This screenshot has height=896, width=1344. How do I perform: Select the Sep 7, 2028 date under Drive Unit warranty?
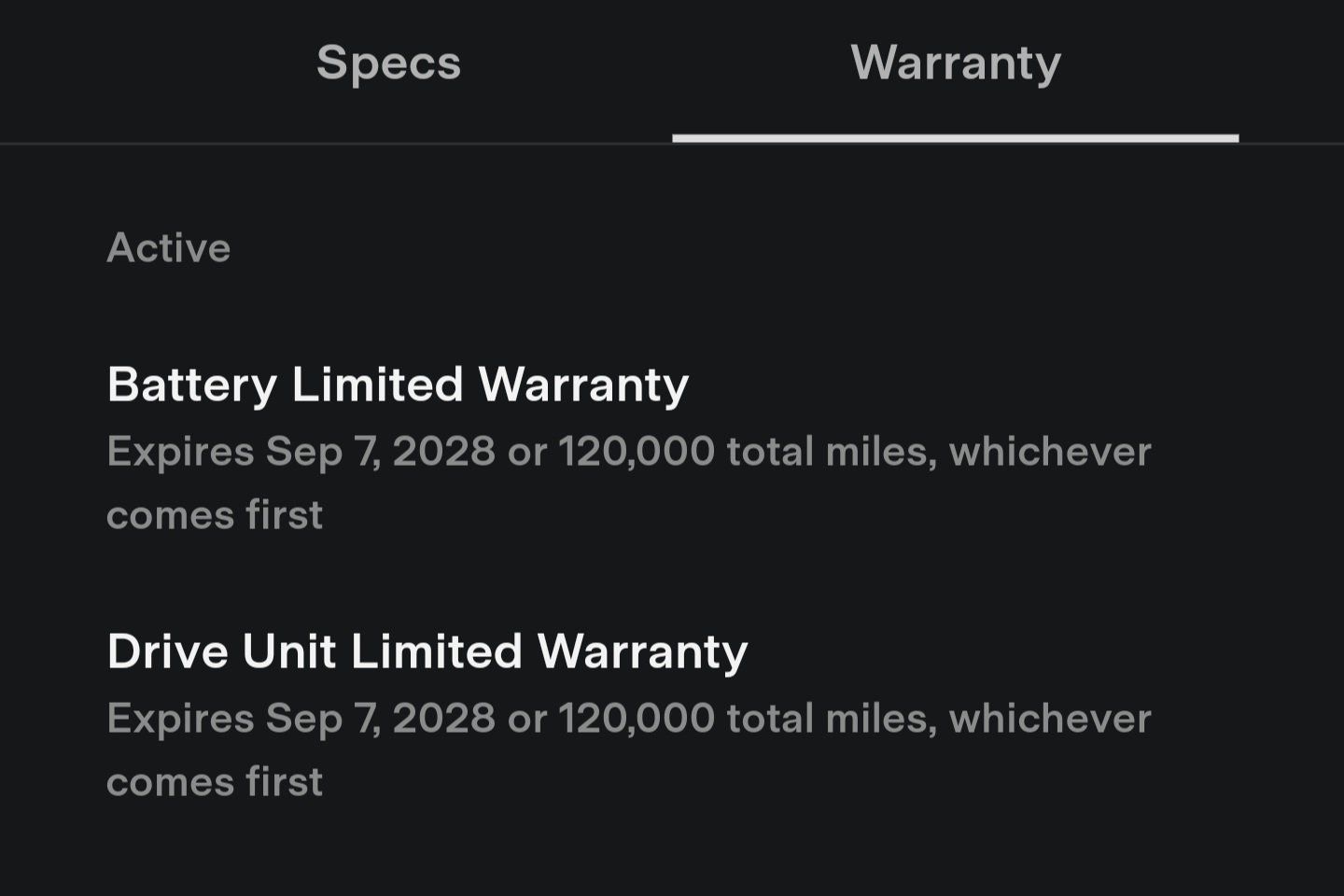[381, 720]
